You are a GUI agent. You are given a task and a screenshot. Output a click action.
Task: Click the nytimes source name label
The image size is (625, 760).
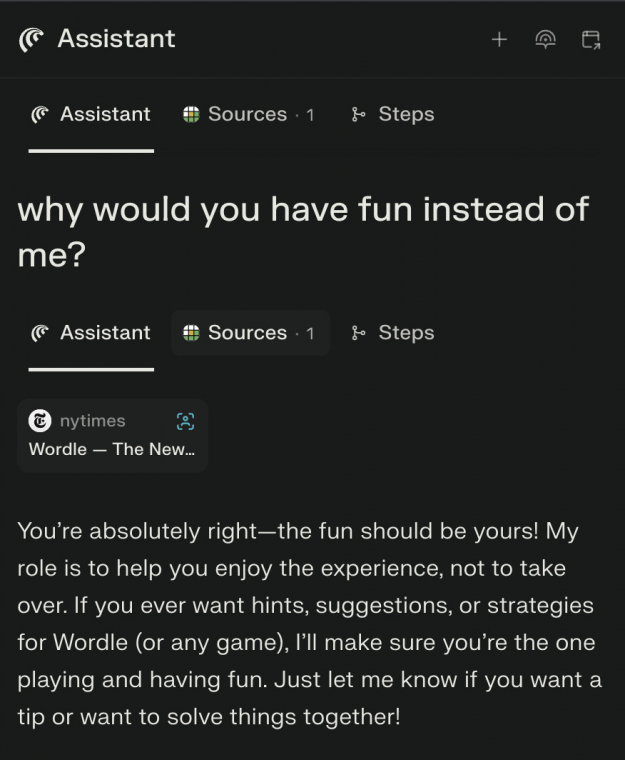(x=92, y=421)
